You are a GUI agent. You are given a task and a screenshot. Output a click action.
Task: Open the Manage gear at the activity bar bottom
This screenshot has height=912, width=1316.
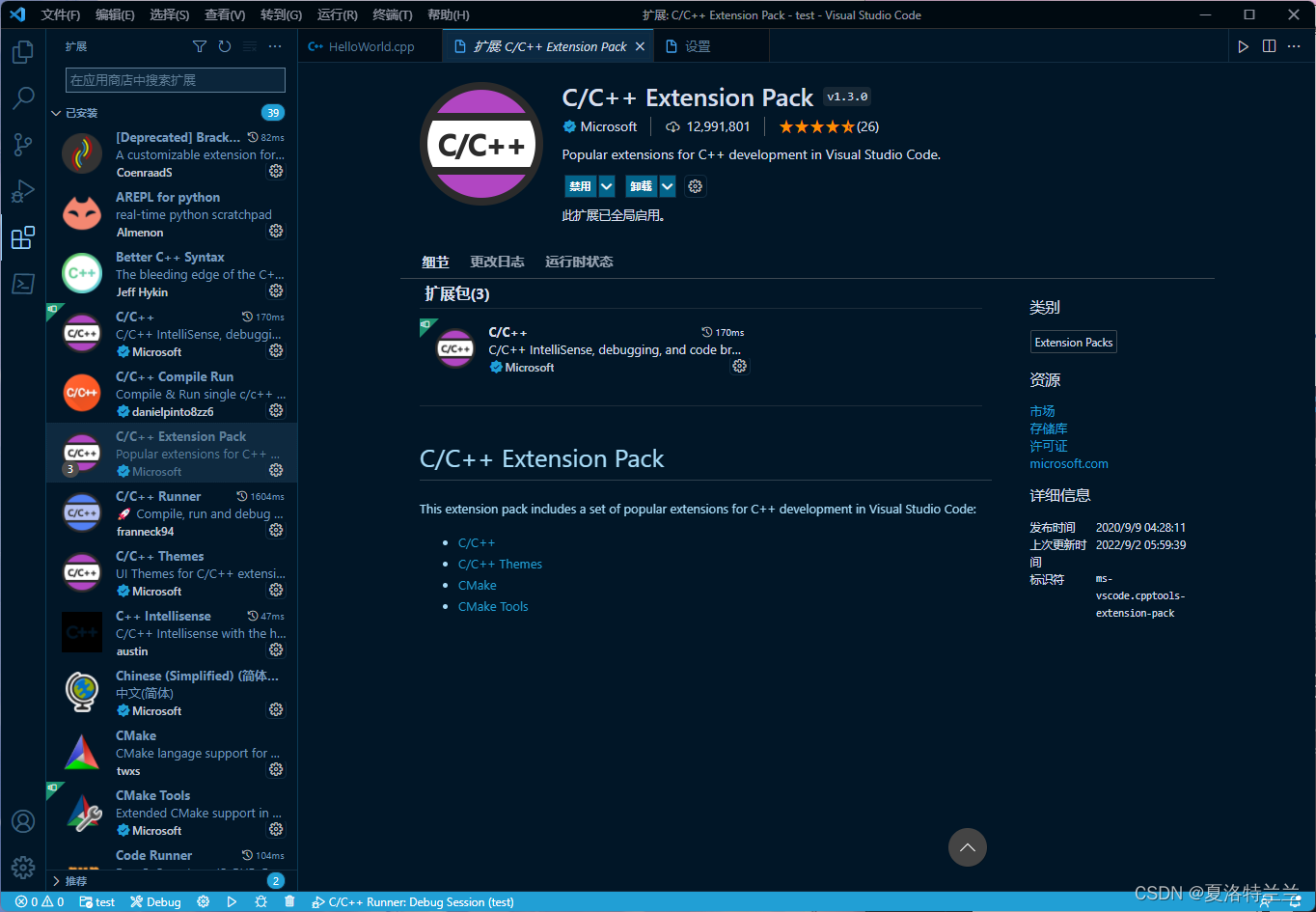coord(23,867)
